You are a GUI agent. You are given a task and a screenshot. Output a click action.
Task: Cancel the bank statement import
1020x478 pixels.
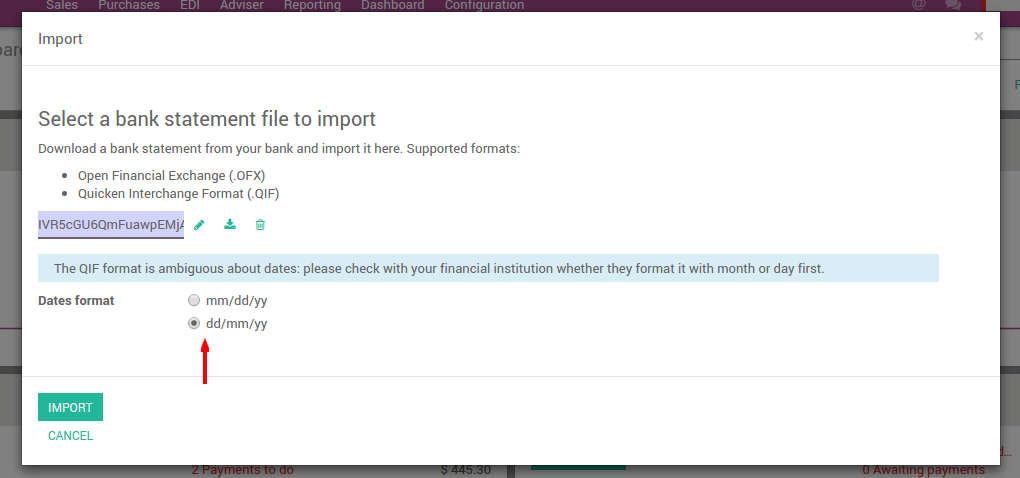[x=70, y=436]
